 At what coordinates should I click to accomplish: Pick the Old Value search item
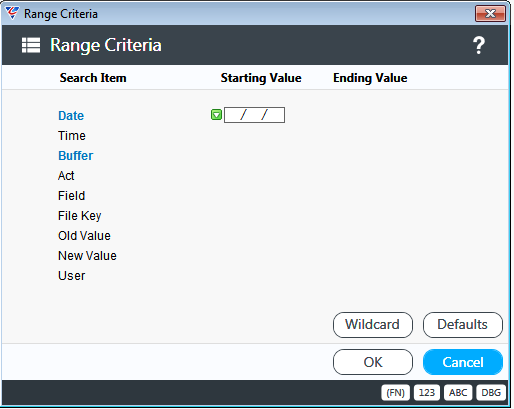tap(84, 236)
